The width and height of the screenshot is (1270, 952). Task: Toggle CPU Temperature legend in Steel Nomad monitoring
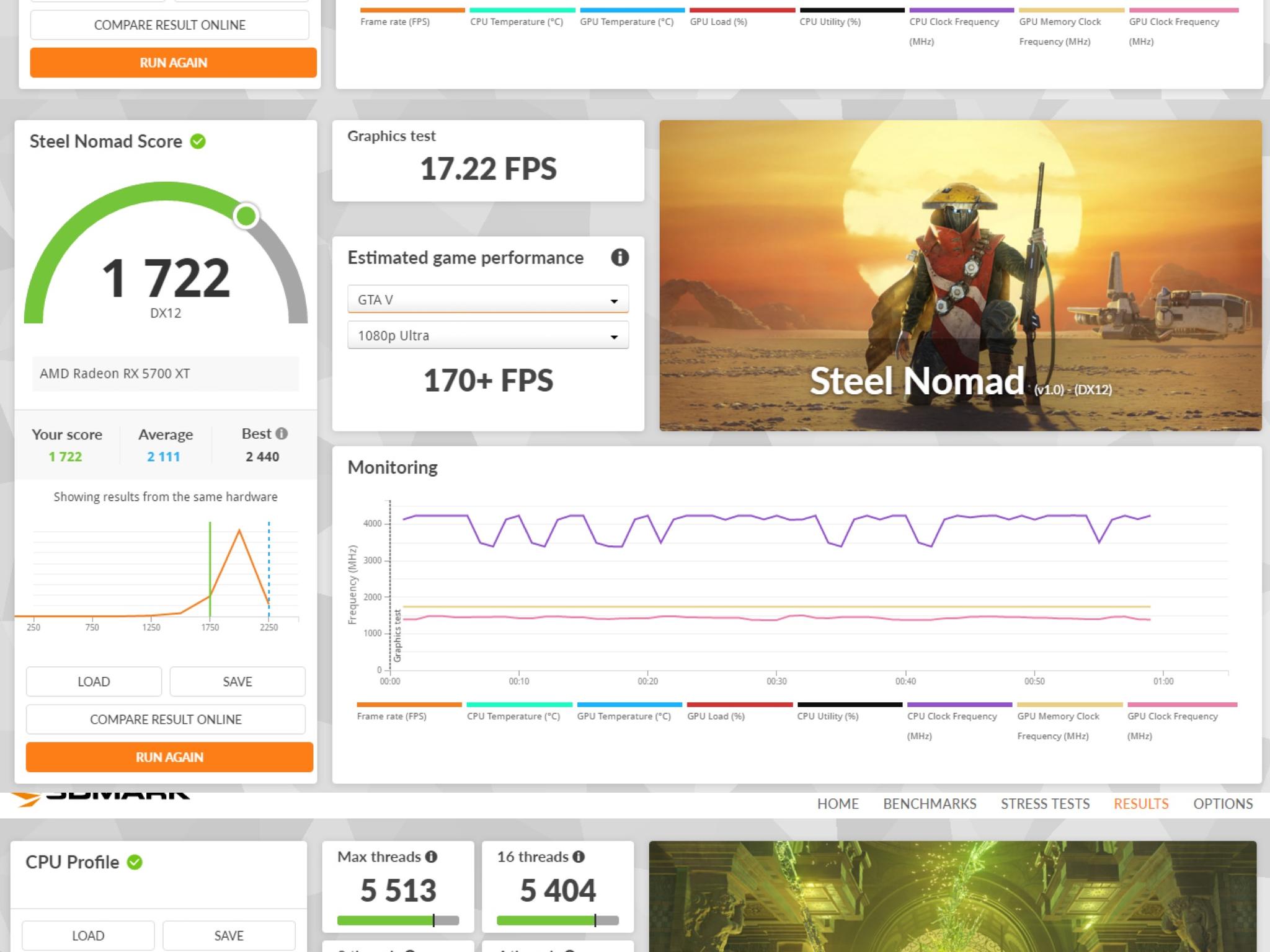click(519, 713)
